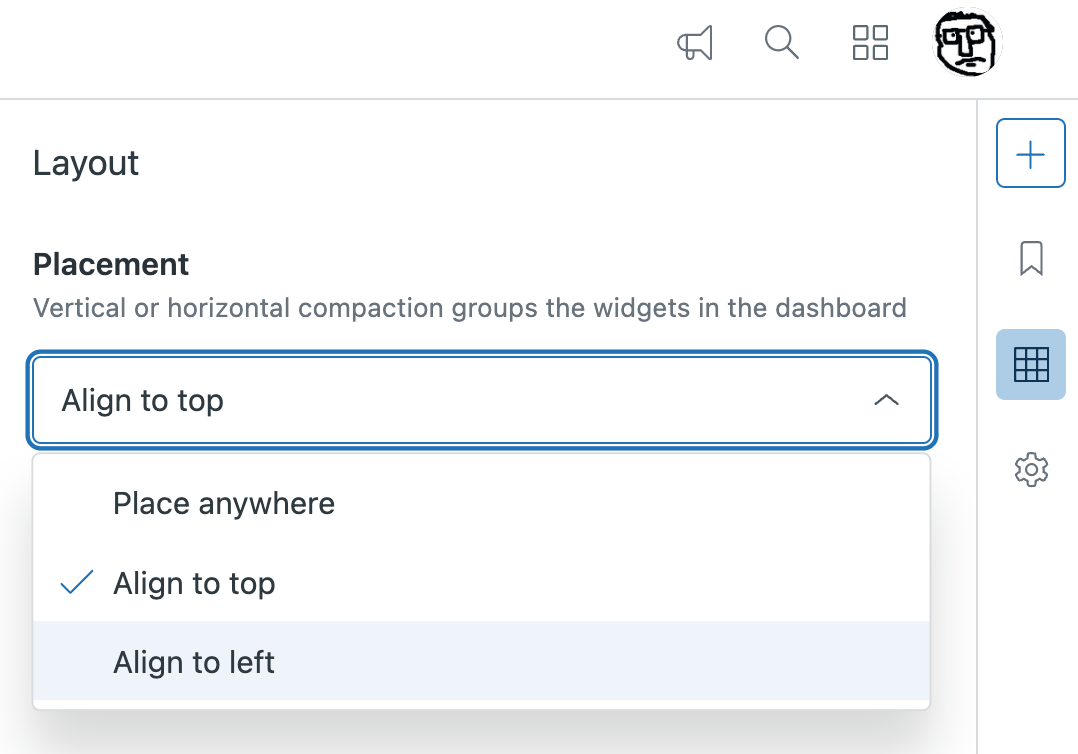Click the highlighted Align to left row
The image size is (1078, 754).
482,662
